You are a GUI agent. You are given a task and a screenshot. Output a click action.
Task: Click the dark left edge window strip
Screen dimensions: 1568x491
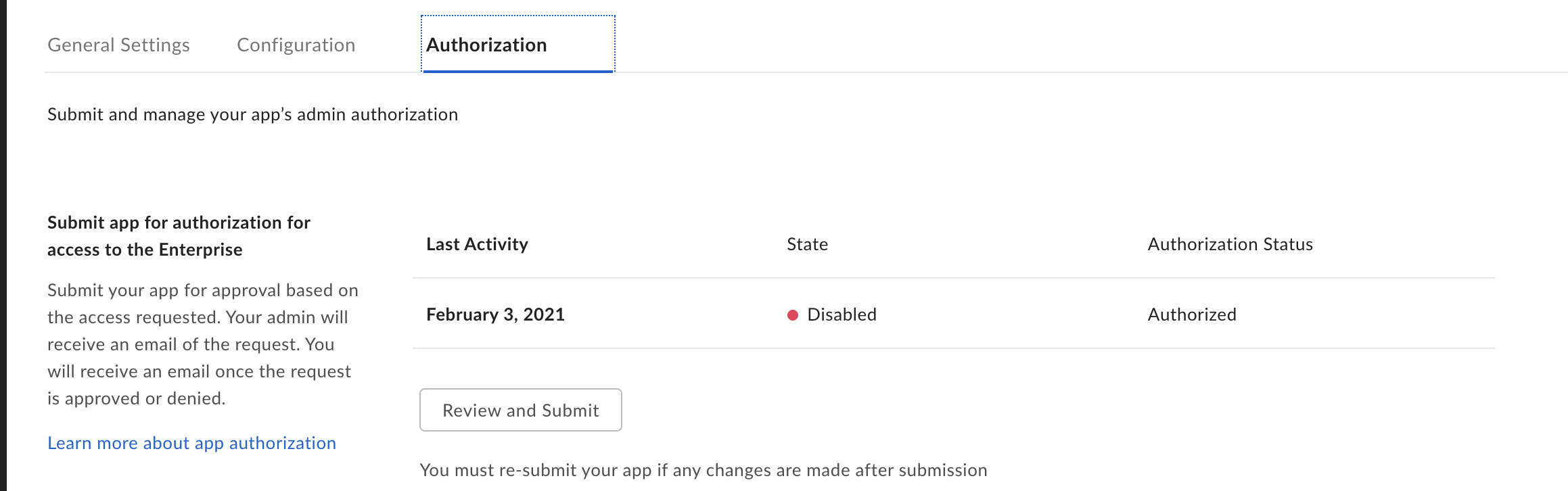click(3, 245)
